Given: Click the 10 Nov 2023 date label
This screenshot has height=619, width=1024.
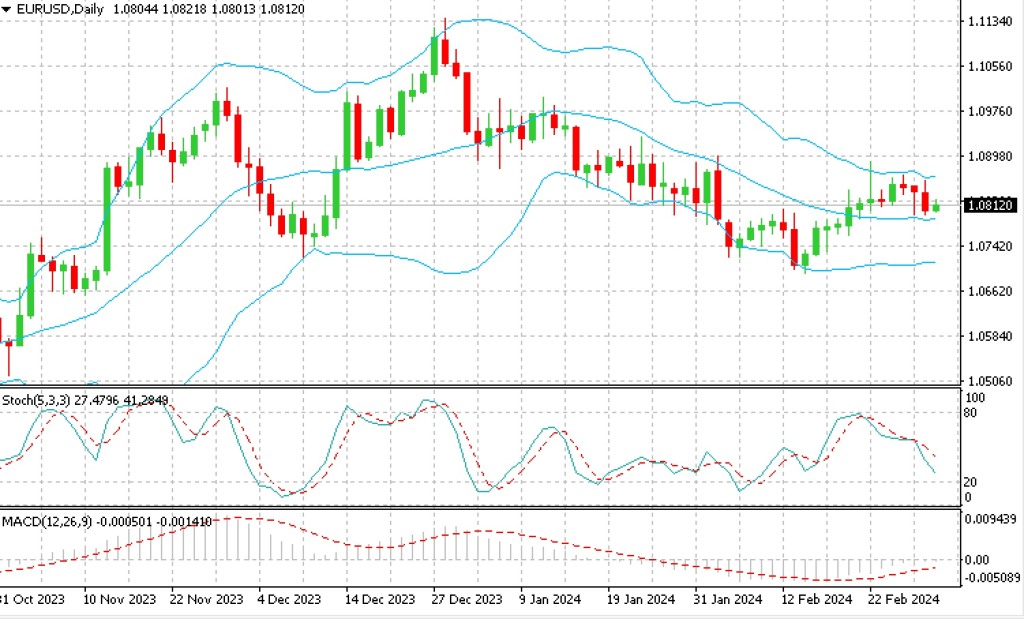Looking at the screenshot, I should (120, 600).
